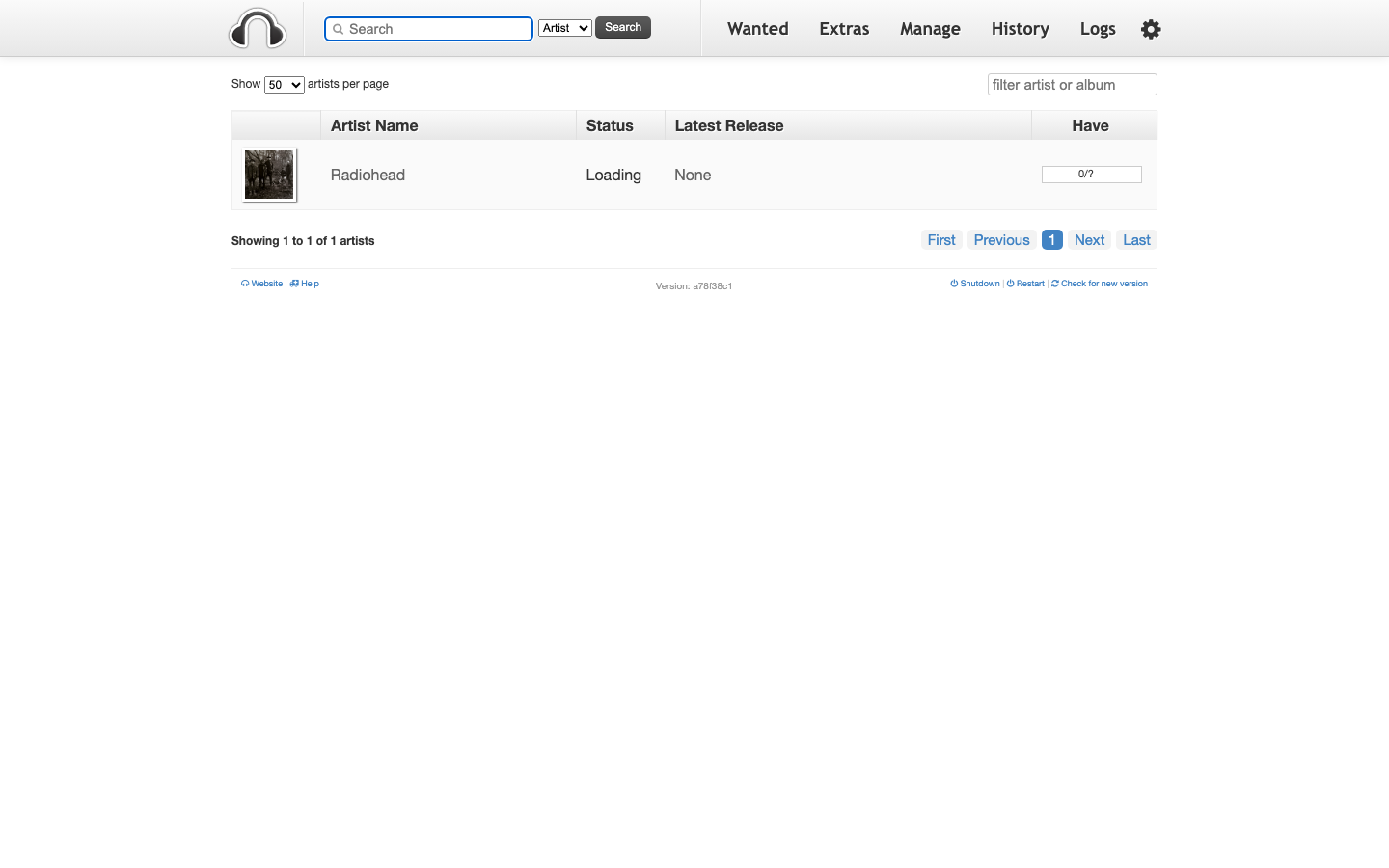Click the None latest release cell
The width and height of the screenshot is (1389, 868).
pyautogui.click(x=693, y=175)
